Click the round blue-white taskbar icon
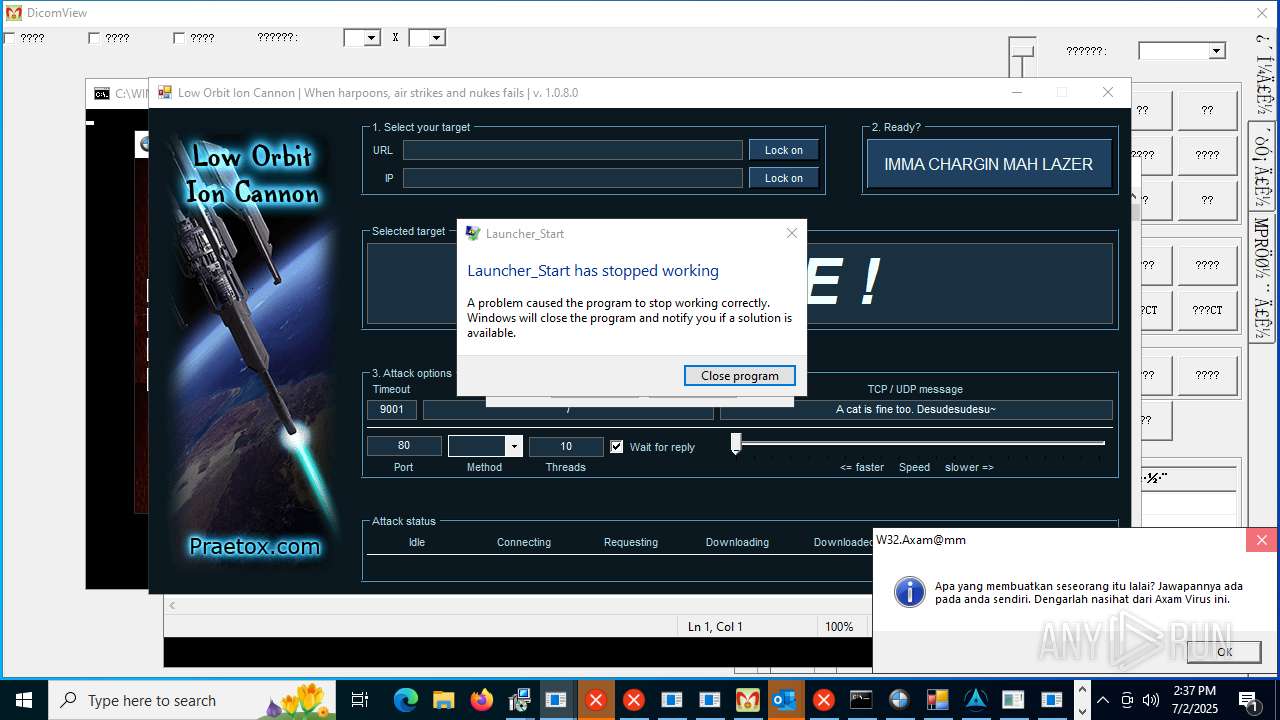The height and width of the screenshot is (720, 1280). click(899, 700)
